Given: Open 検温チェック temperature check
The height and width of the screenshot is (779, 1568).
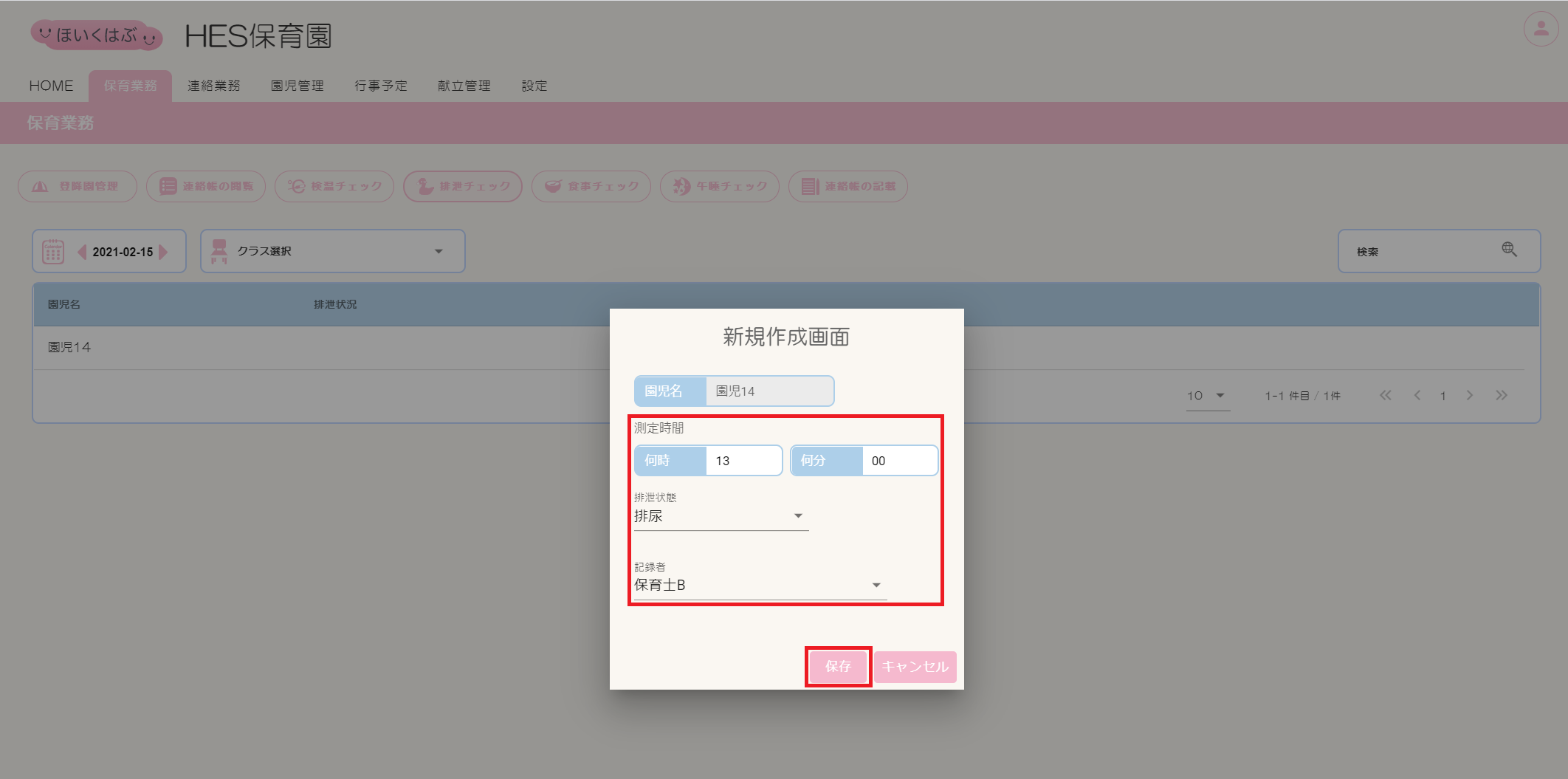Looking at the screenshot, I should coord(334,186).
